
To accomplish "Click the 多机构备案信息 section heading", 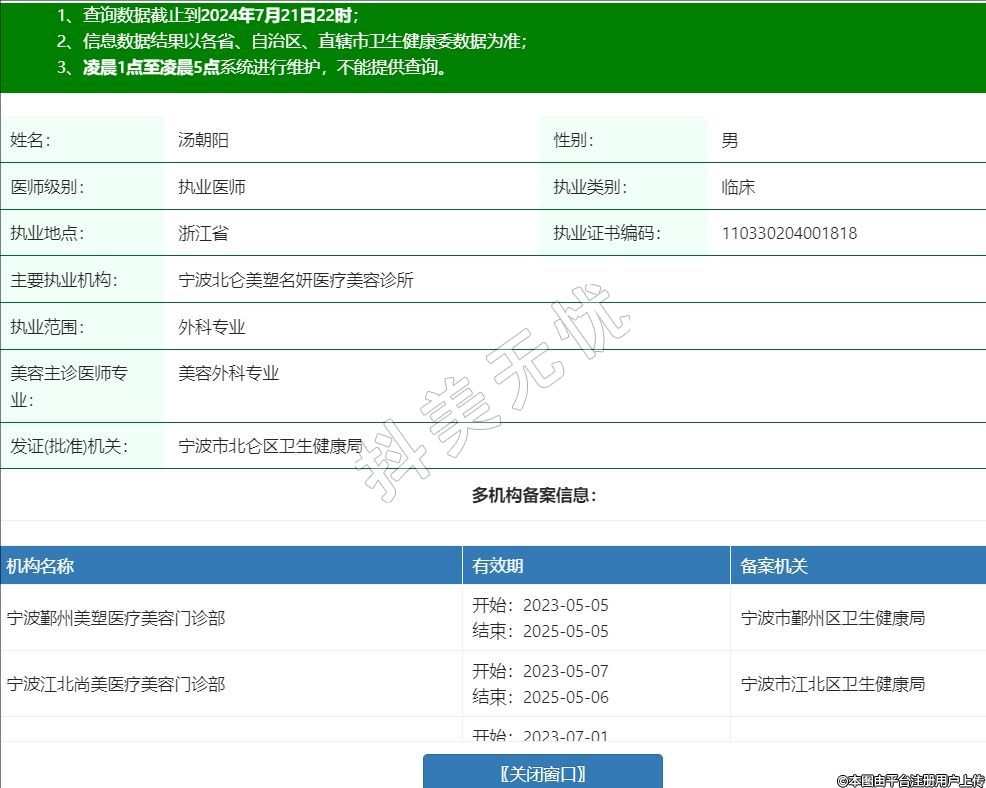I will tap(534, 495).
